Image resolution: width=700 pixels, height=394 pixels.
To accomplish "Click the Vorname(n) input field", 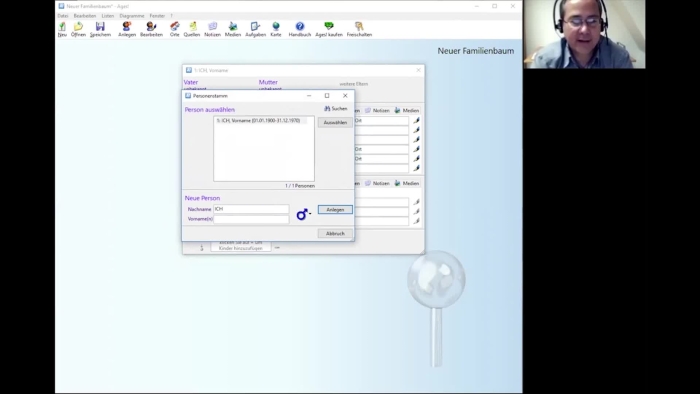I will click(251, 219).
